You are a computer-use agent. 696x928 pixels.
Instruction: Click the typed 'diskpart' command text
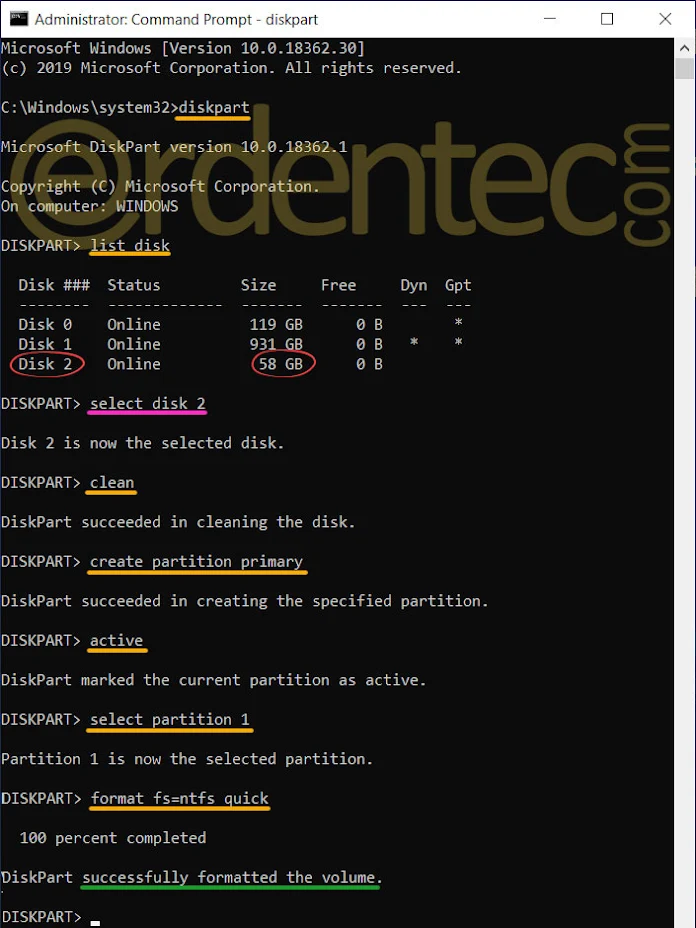214,108
